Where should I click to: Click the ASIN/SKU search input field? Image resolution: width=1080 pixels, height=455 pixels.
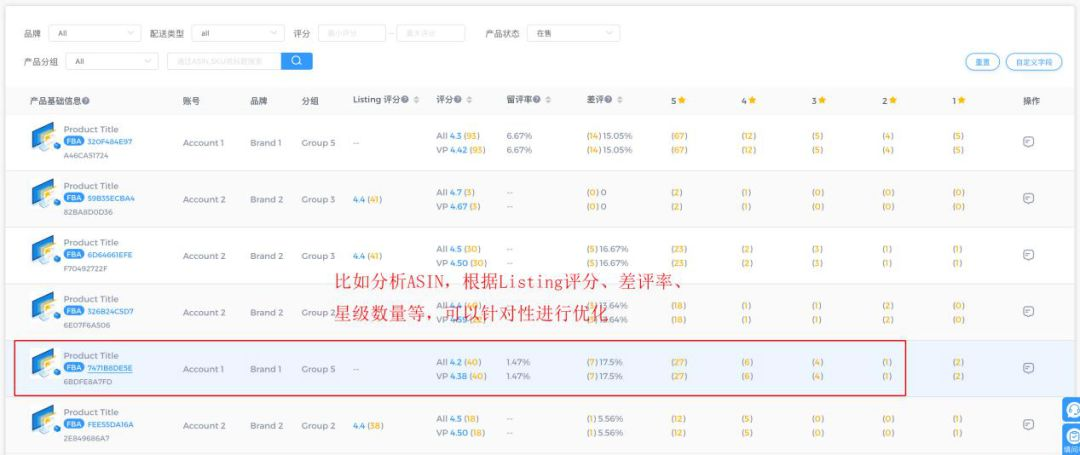pyautogui.click(x=222, y=61)
